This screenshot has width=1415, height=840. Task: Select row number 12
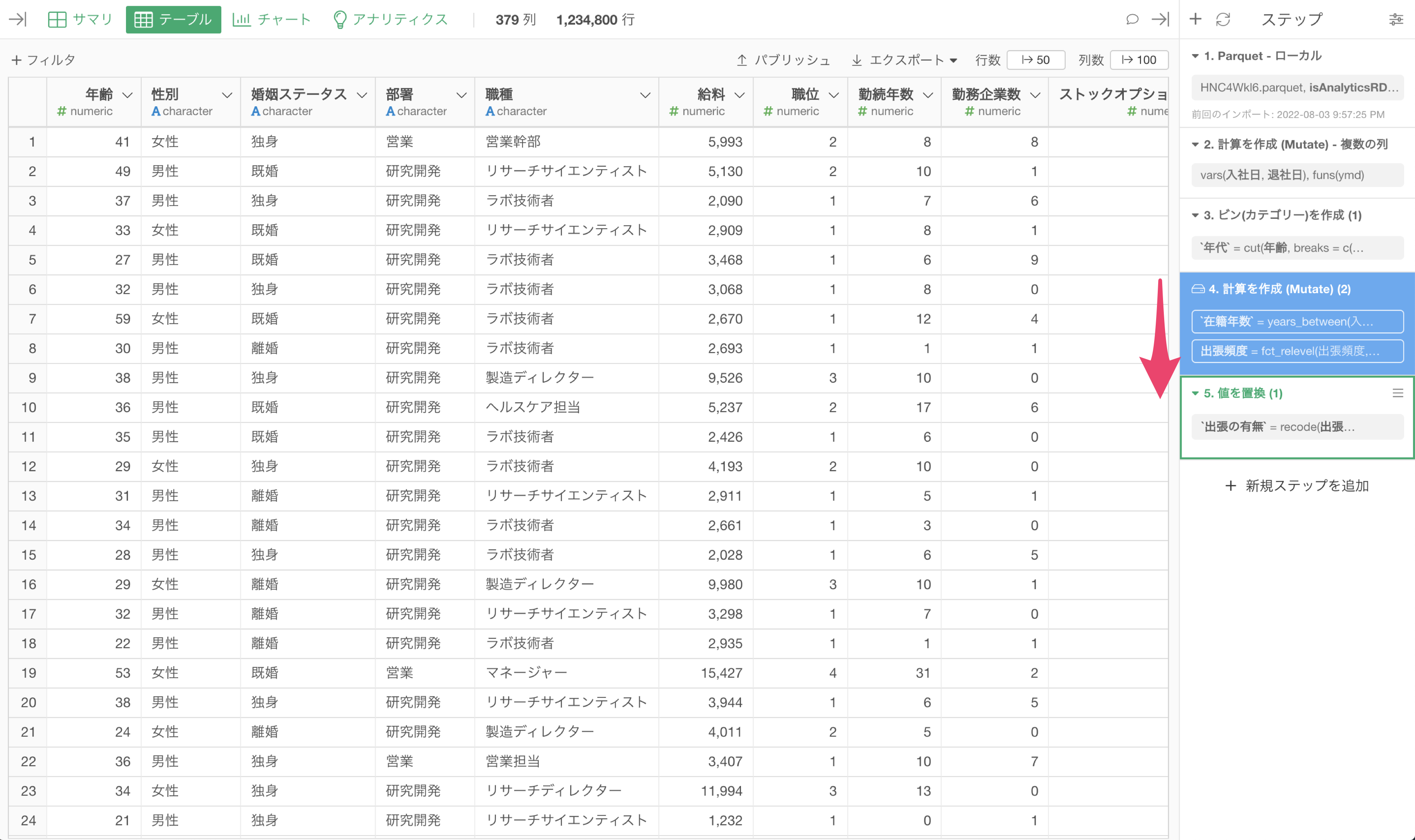[x=28, y=466]
